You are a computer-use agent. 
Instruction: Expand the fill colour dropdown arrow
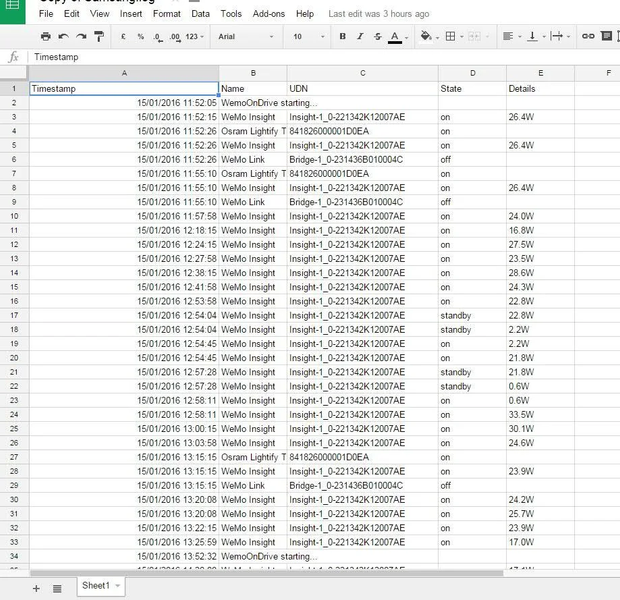pyautogui.click(x=437, y=37)
